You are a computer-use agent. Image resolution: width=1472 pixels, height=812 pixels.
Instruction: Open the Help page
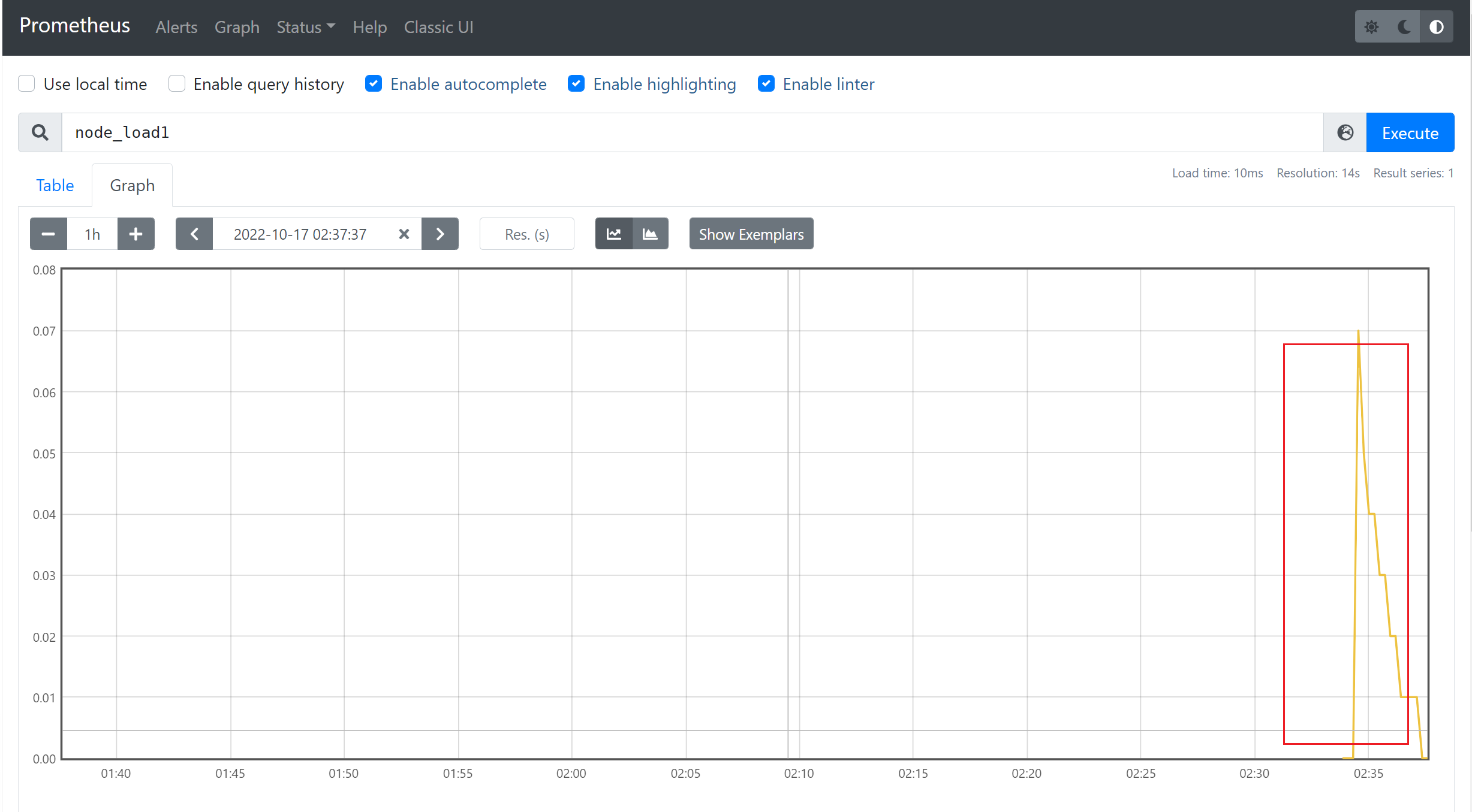[369, 27]
